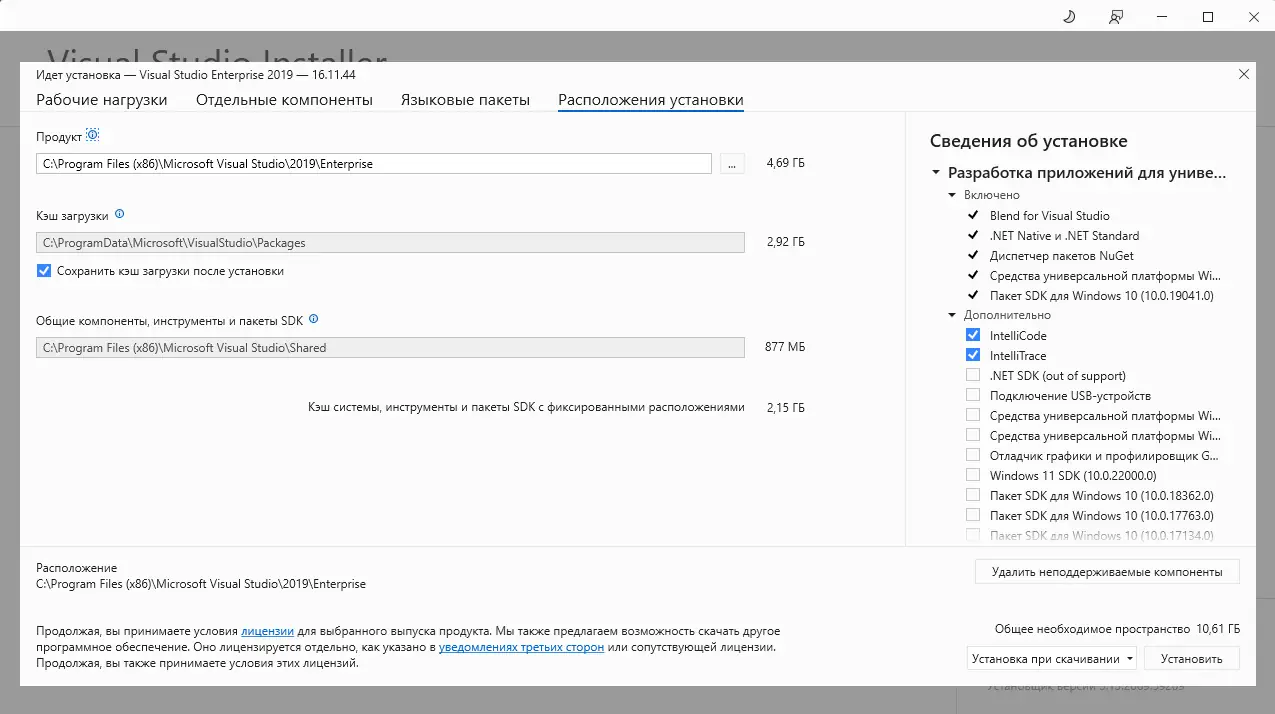Click the Установить button
The image size is (1275, 714).
pos(1192,659)
